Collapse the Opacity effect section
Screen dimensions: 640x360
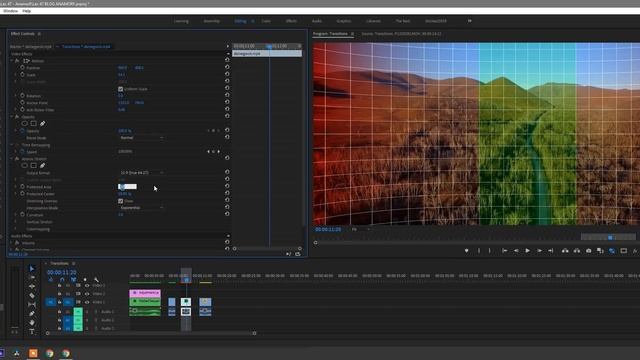pos(11,117)
